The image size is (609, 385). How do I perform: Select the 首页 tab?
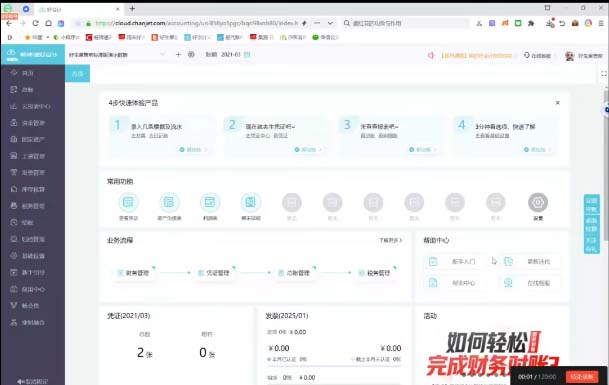coord(77,74)
